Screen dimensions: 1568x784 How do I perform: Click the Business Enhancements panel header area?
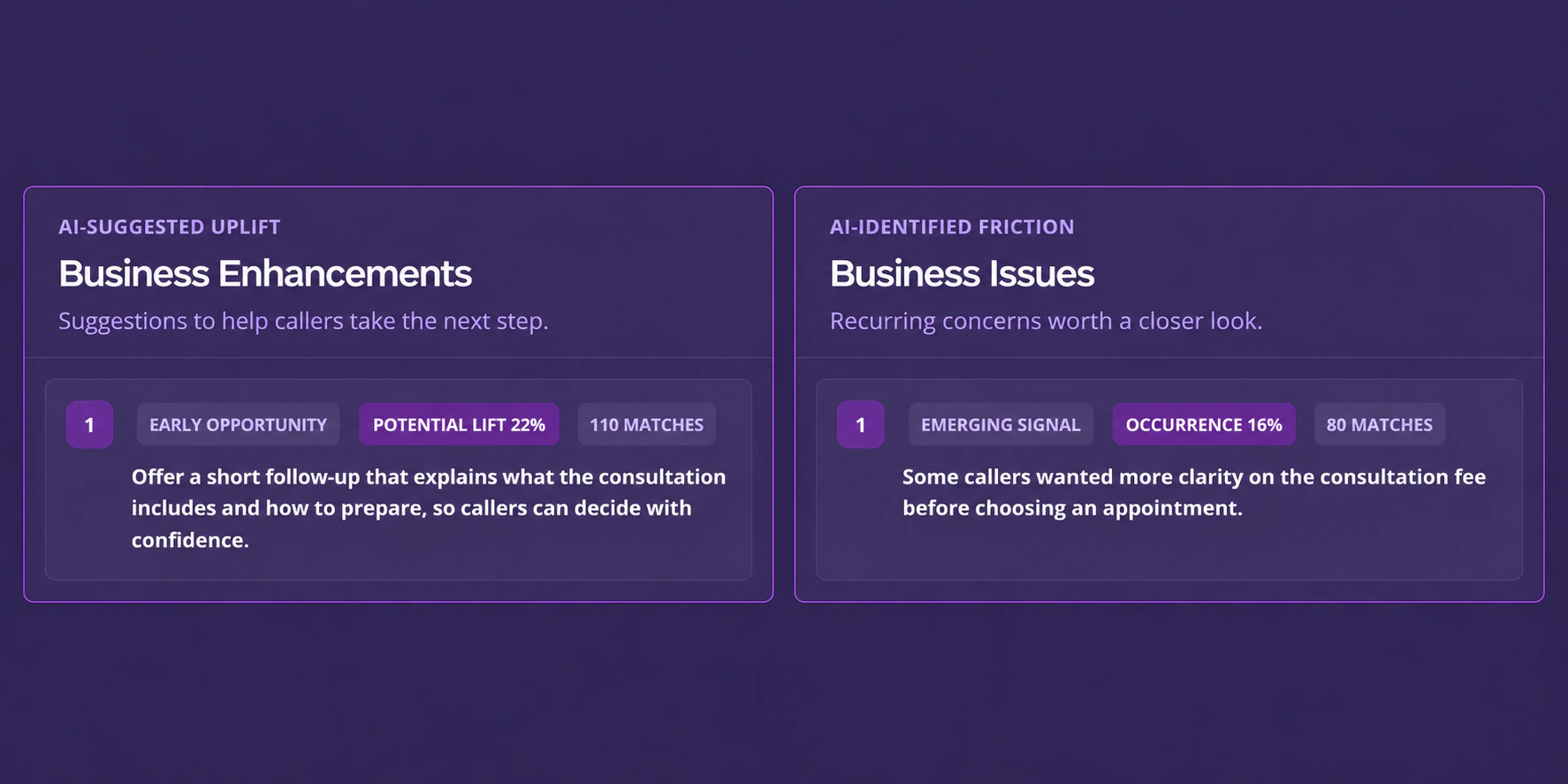point(399,272)
